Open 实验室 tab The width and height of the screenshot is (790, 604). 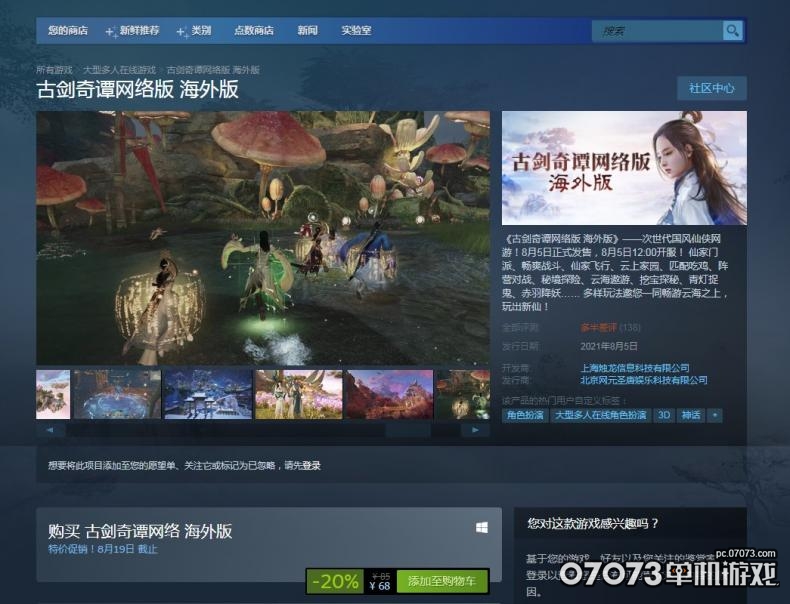[356, 30]
